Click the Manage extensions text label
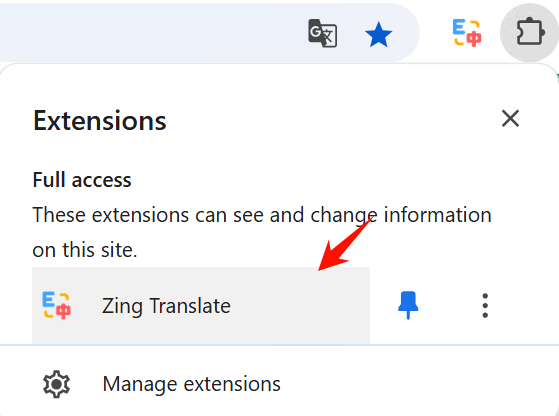559x416 pixels. click(x=191, y=384)
